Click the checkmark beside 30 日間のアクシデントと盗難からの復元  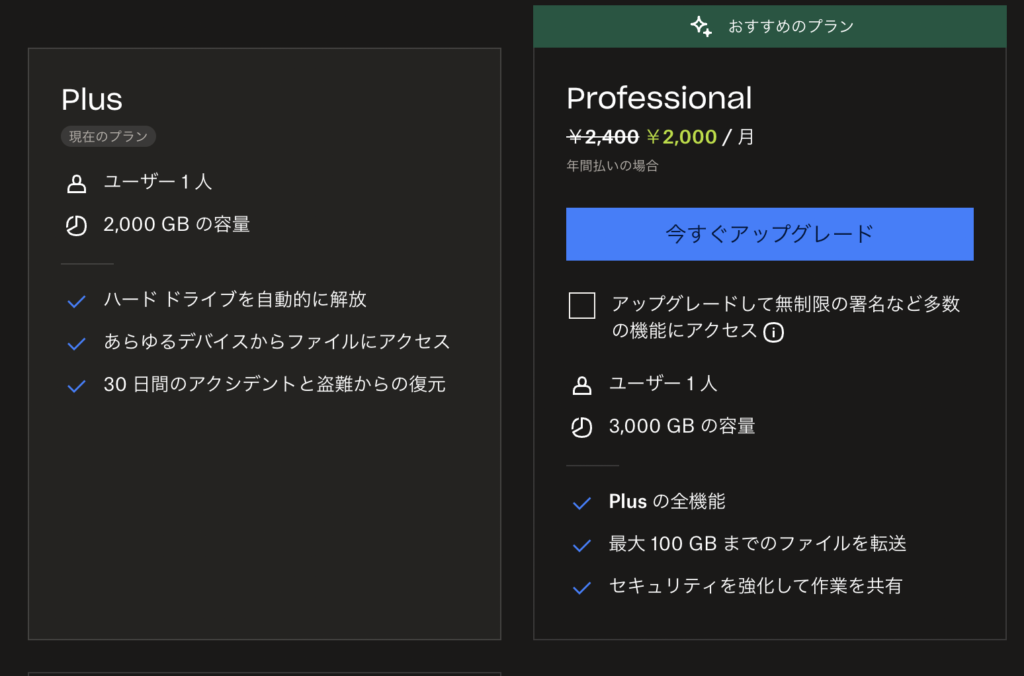pyautogui.click(x=76, y=385)
